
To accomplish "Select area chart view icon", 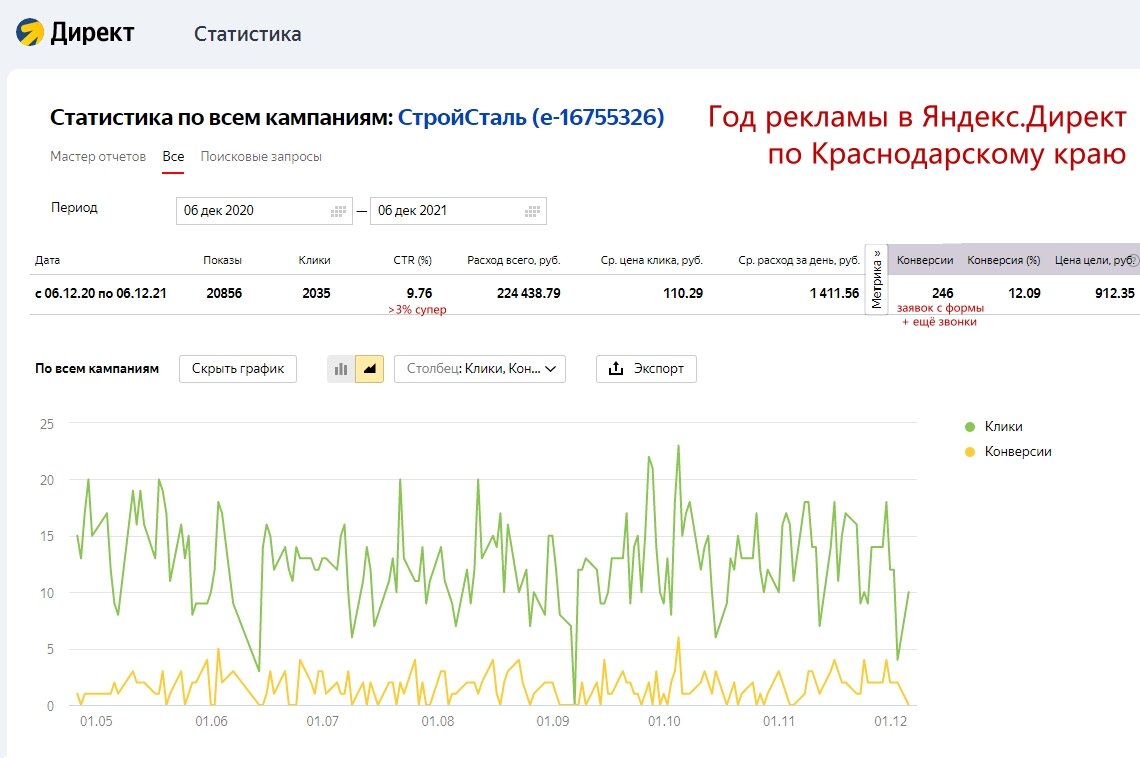I will tap(369, 369).
